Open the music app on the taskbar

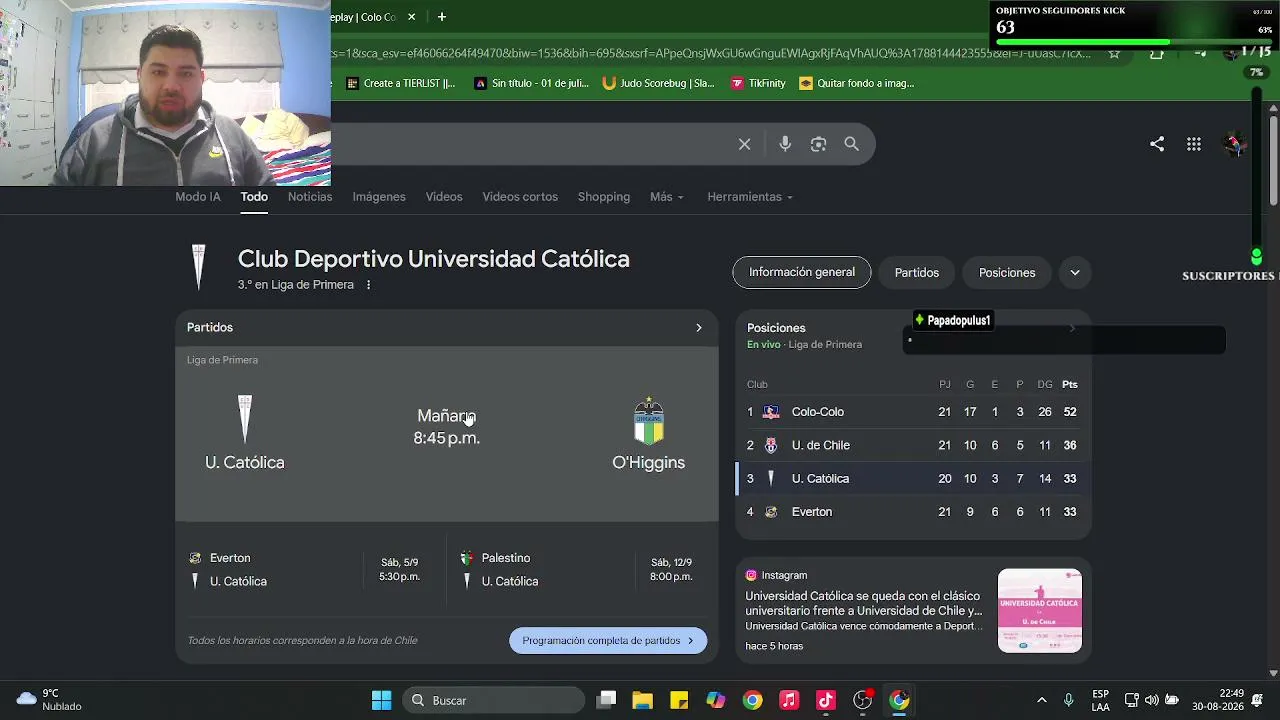point(789,700)
